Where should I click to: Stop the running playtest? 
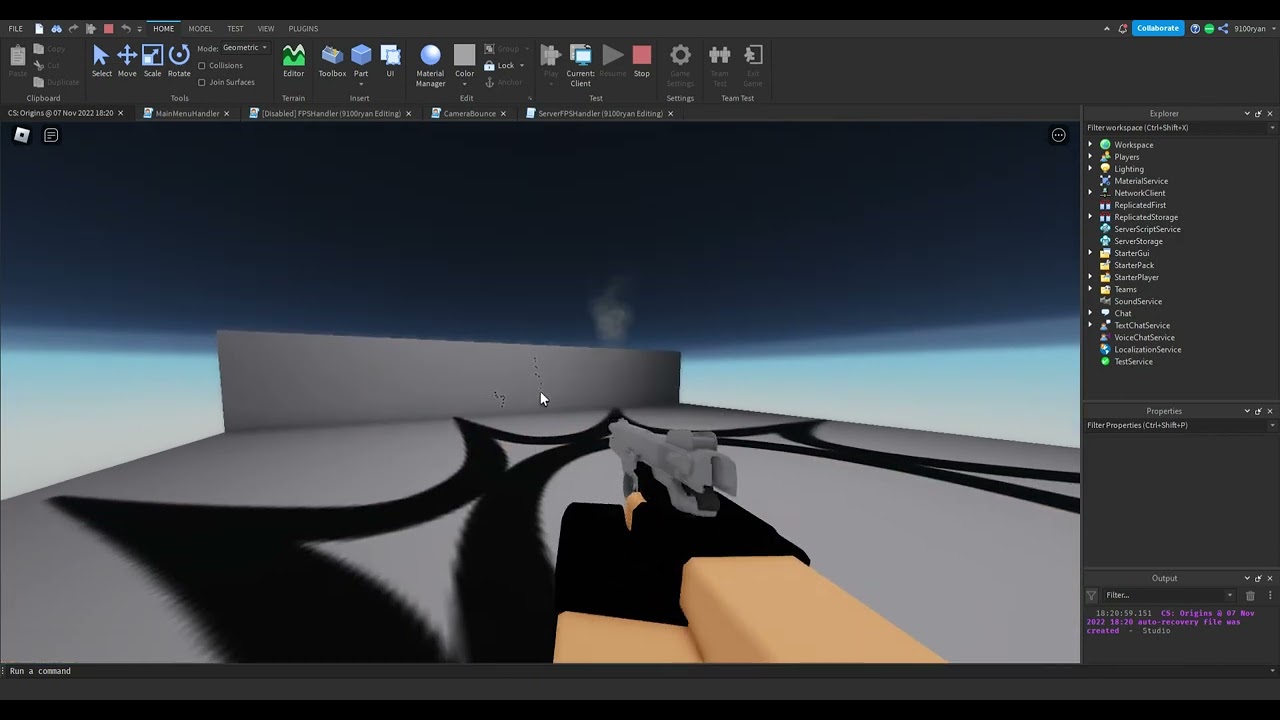642,61
